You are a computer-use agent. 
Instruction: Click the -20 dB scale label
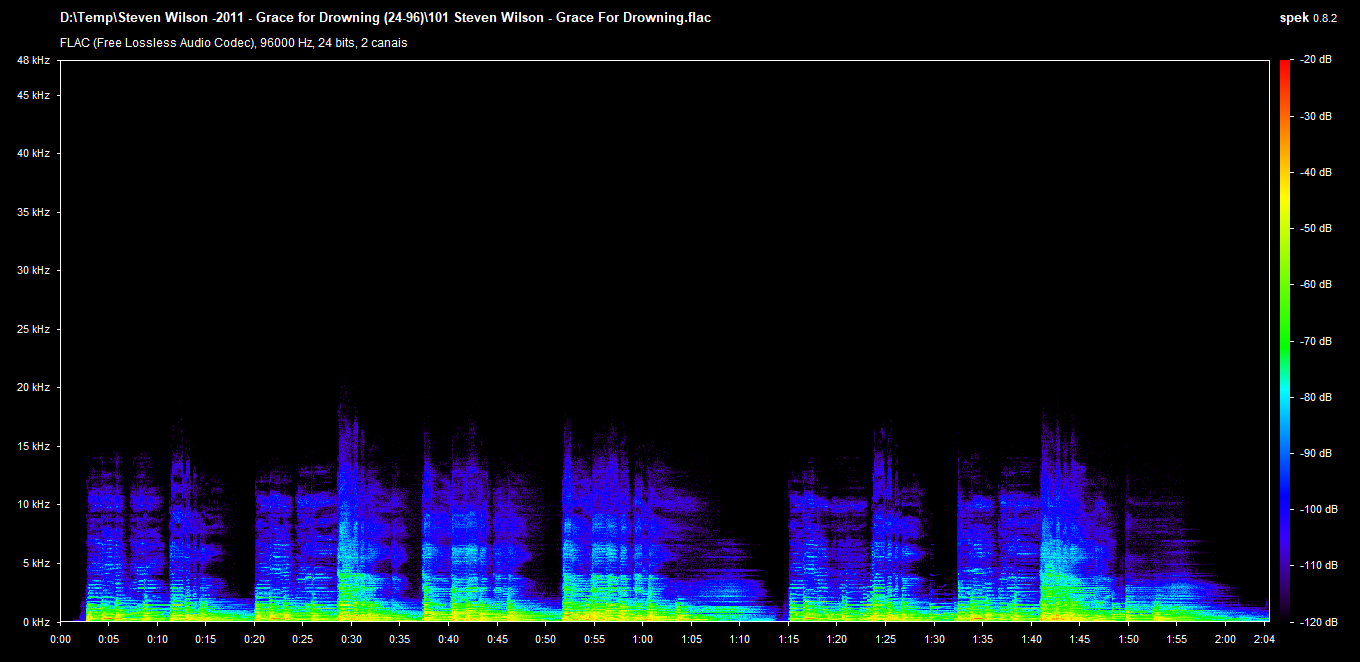pyautogui.click(x=1315, y=60)
